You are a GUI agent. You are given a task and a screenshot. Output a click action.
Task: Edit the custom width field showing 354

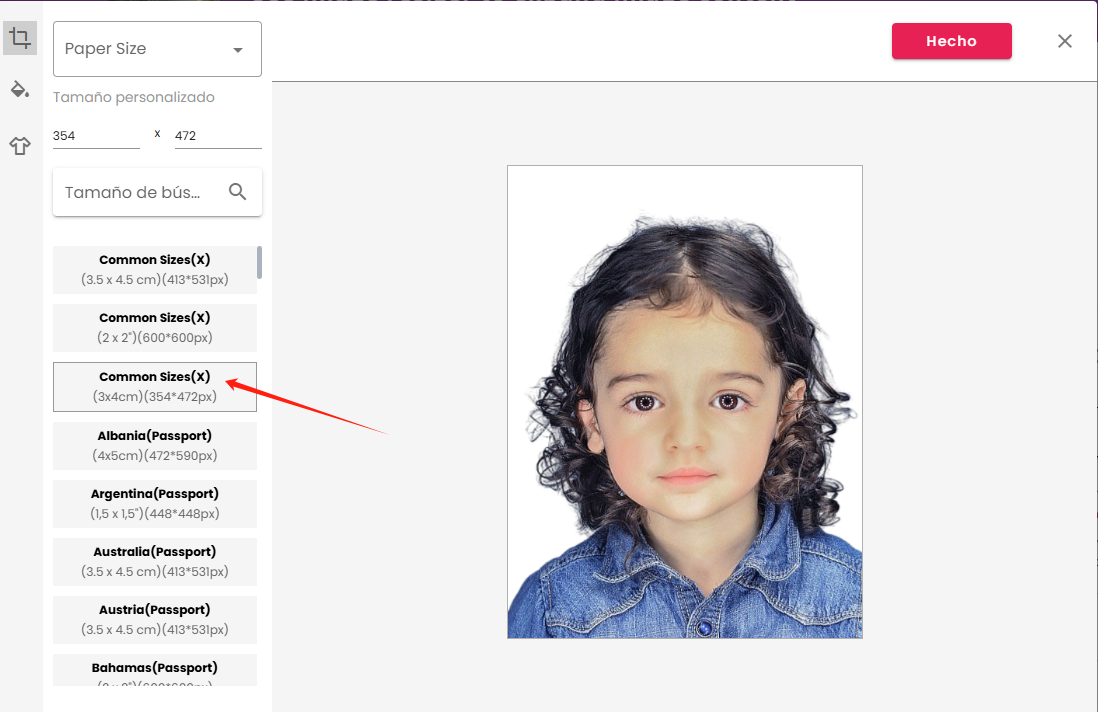coord(96,136)
